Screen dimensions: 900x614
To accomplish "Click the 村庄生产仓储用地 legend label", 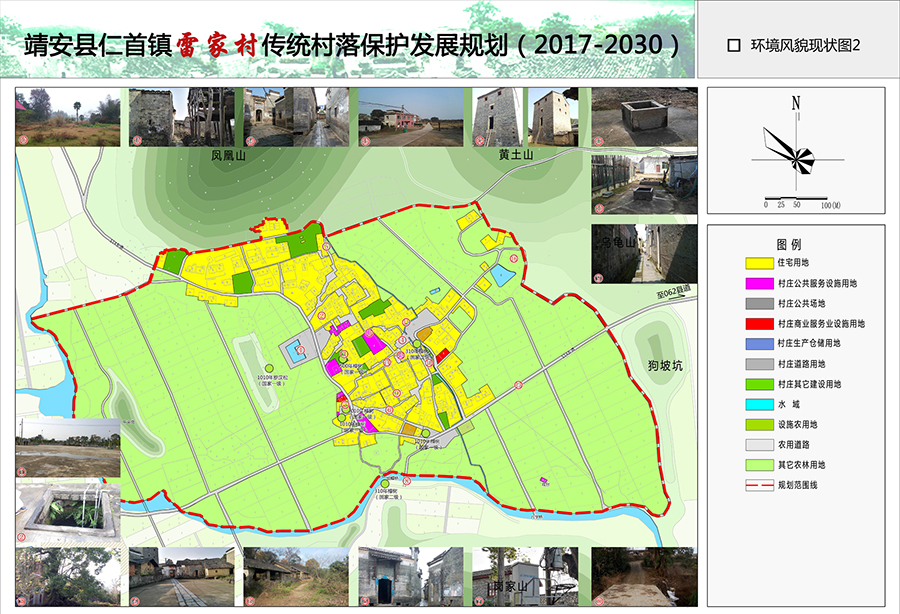I will (x=809, y=343).
